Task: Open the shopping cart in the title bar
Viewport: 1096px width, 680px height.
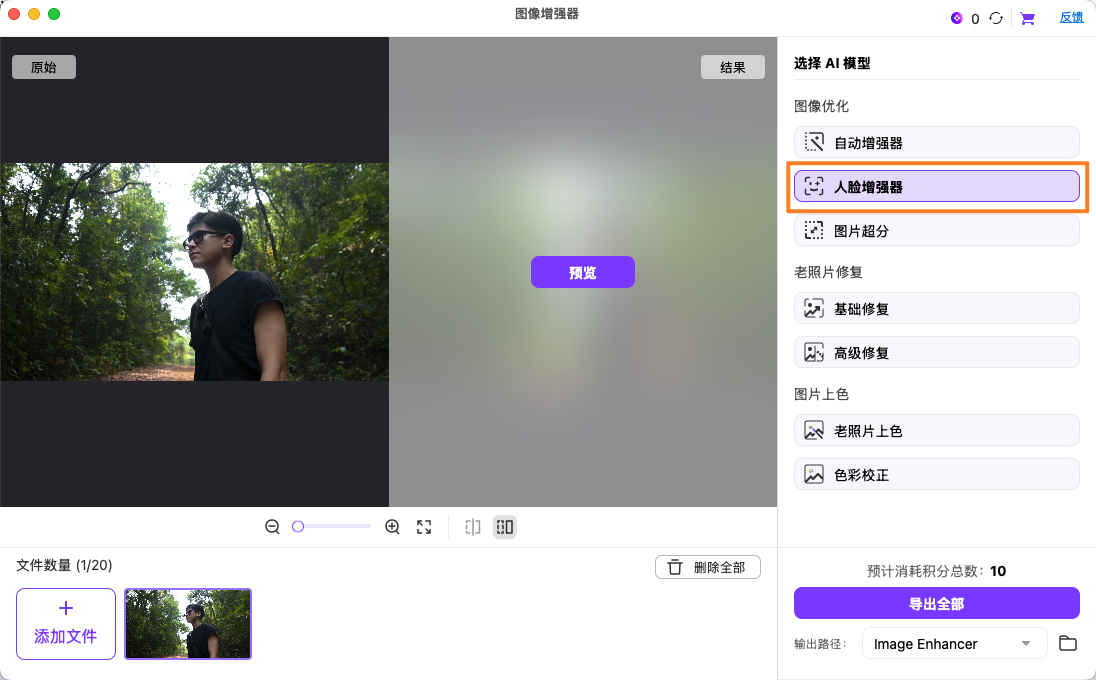Action: point(1027,17)
